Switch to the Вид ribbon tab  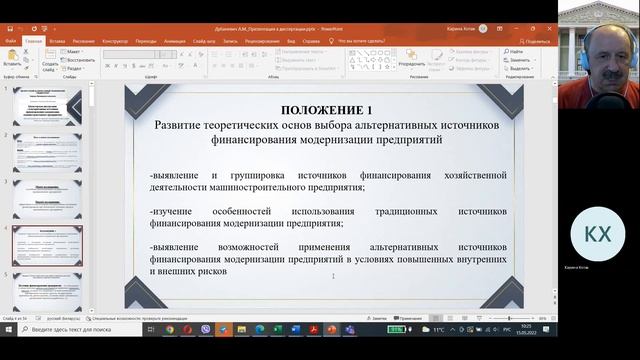click(x=291, y=41)
